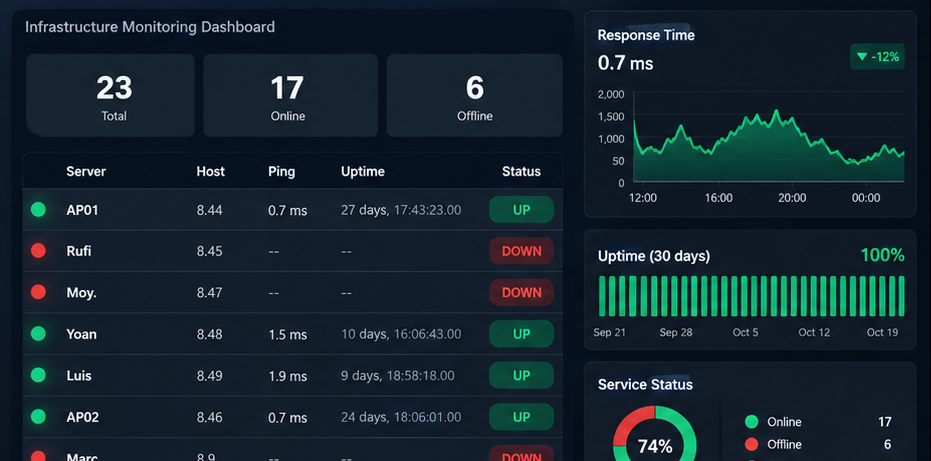Sort table by Server column header
The width and height of the screenshot is (931, 461).
point(86,172)
